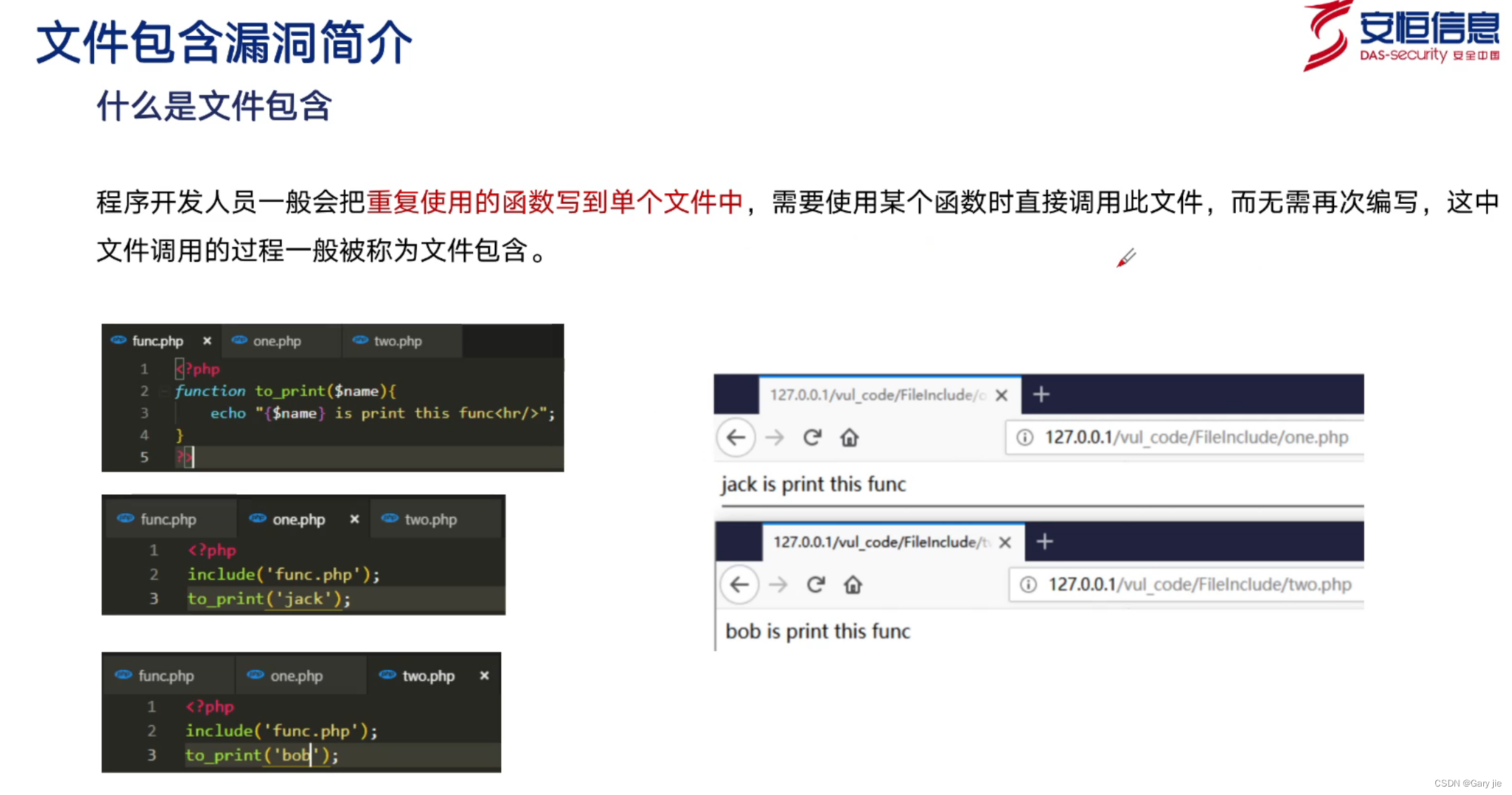Click the line 'function to_print($name){'

285,391
